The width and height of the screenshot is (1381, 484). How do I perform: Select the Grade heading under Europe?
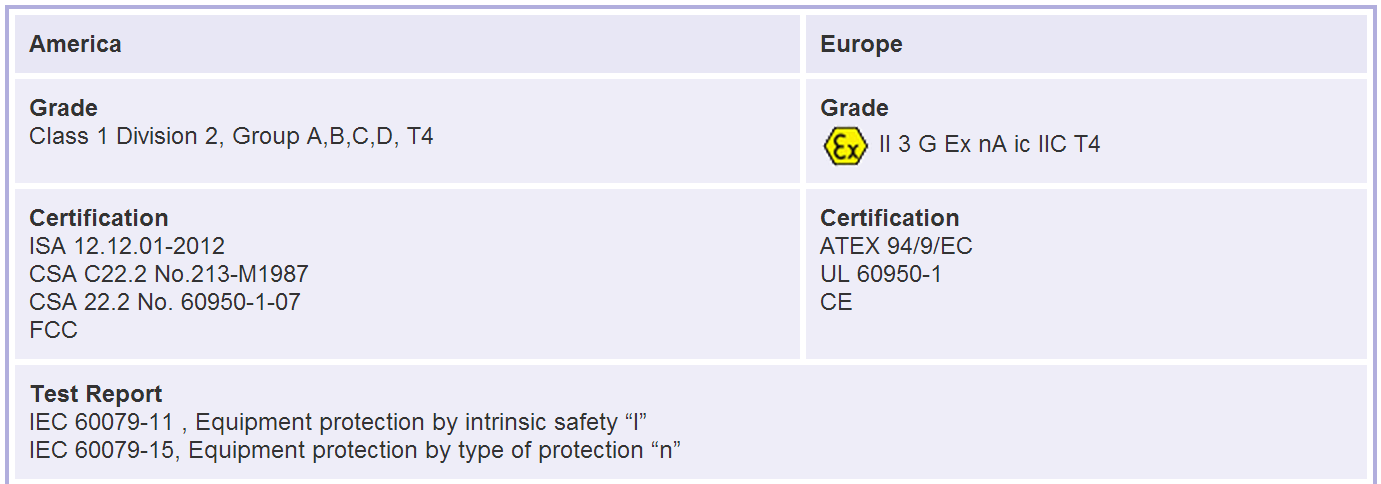854,108
